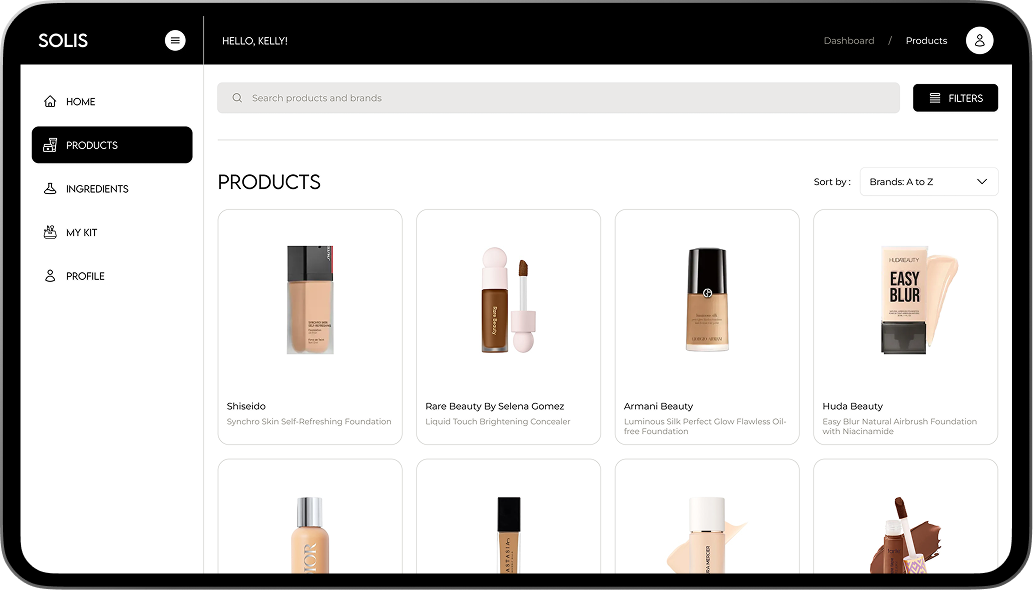Click the Ingredients flask icon
Screen dimensions: 1033x590
click(x=50, y=189)
